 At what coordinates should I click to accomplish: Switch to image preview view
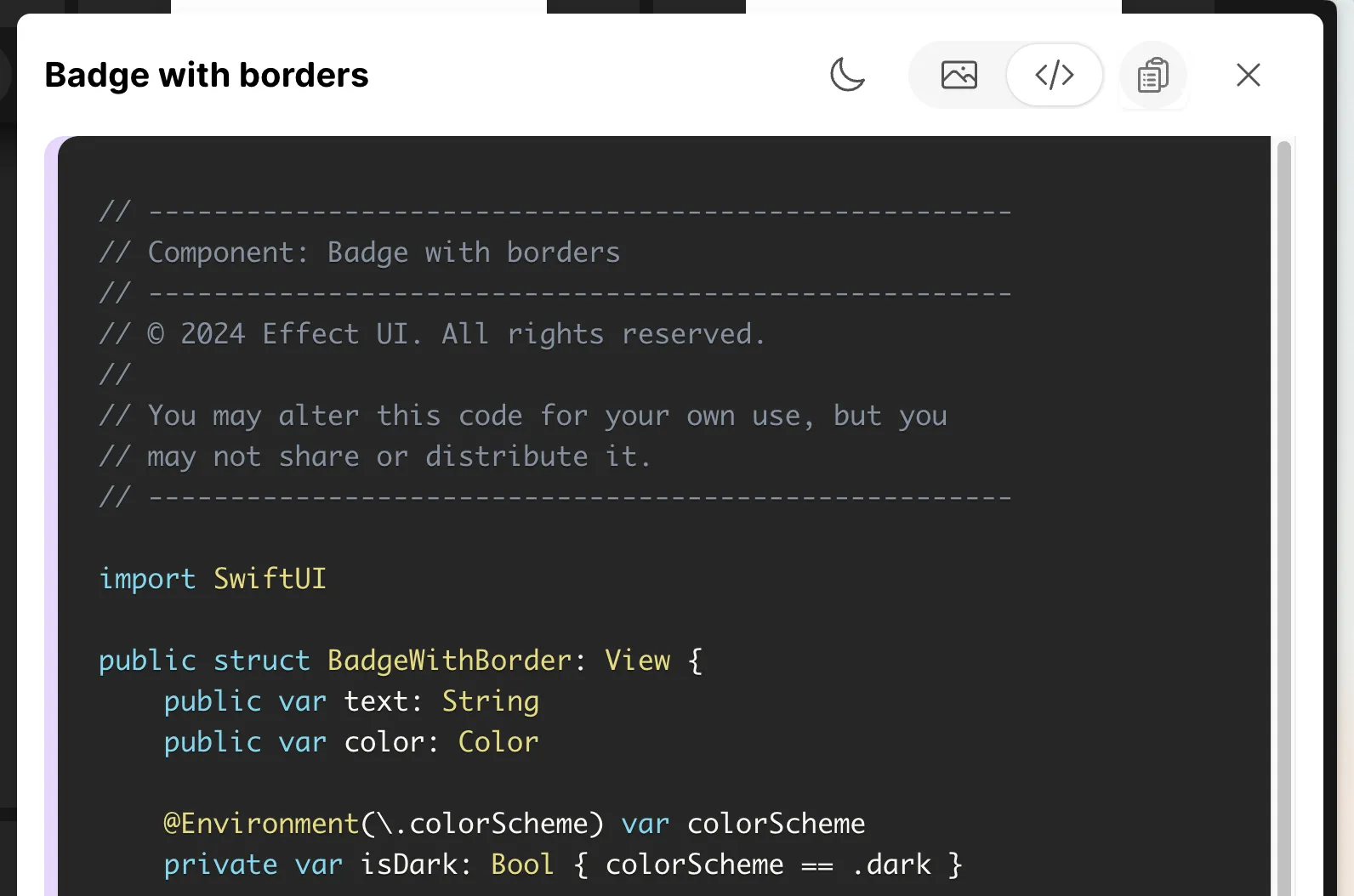pos(959,75)
